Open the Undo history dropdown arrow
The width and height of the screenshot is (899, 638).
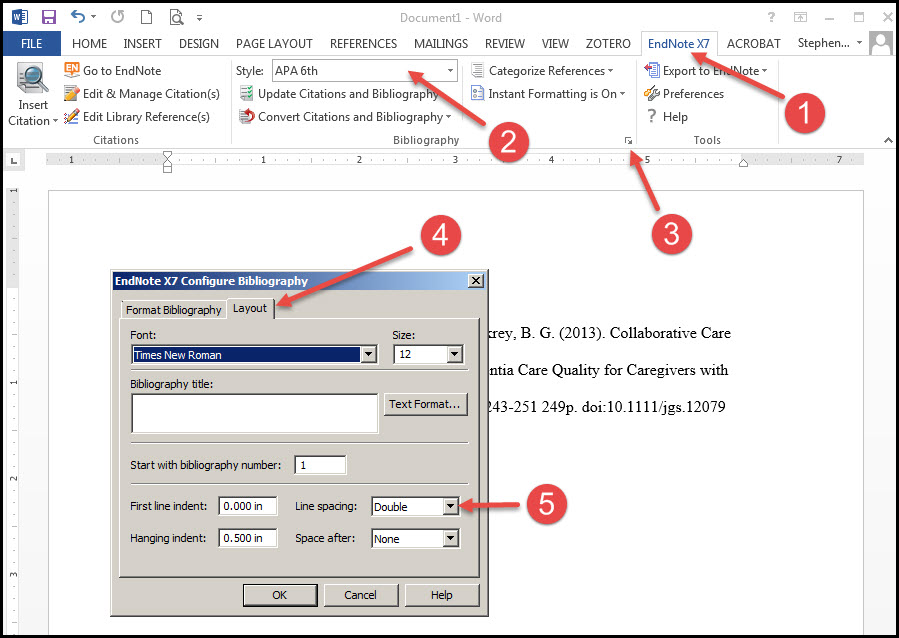tap(93, 17)
